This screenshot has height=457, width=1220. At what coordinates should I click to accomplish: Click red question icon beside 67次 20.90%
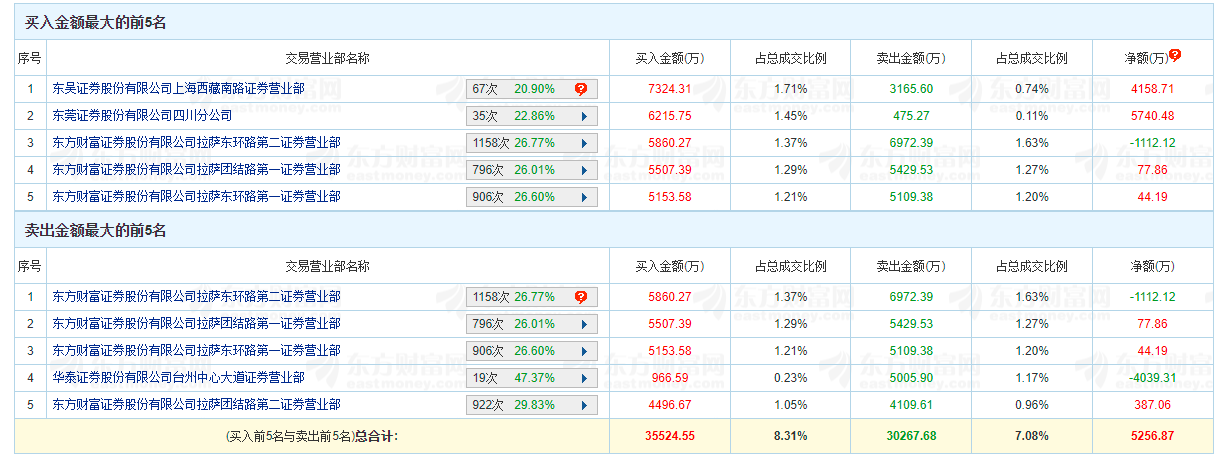click(x=581, y=89)
